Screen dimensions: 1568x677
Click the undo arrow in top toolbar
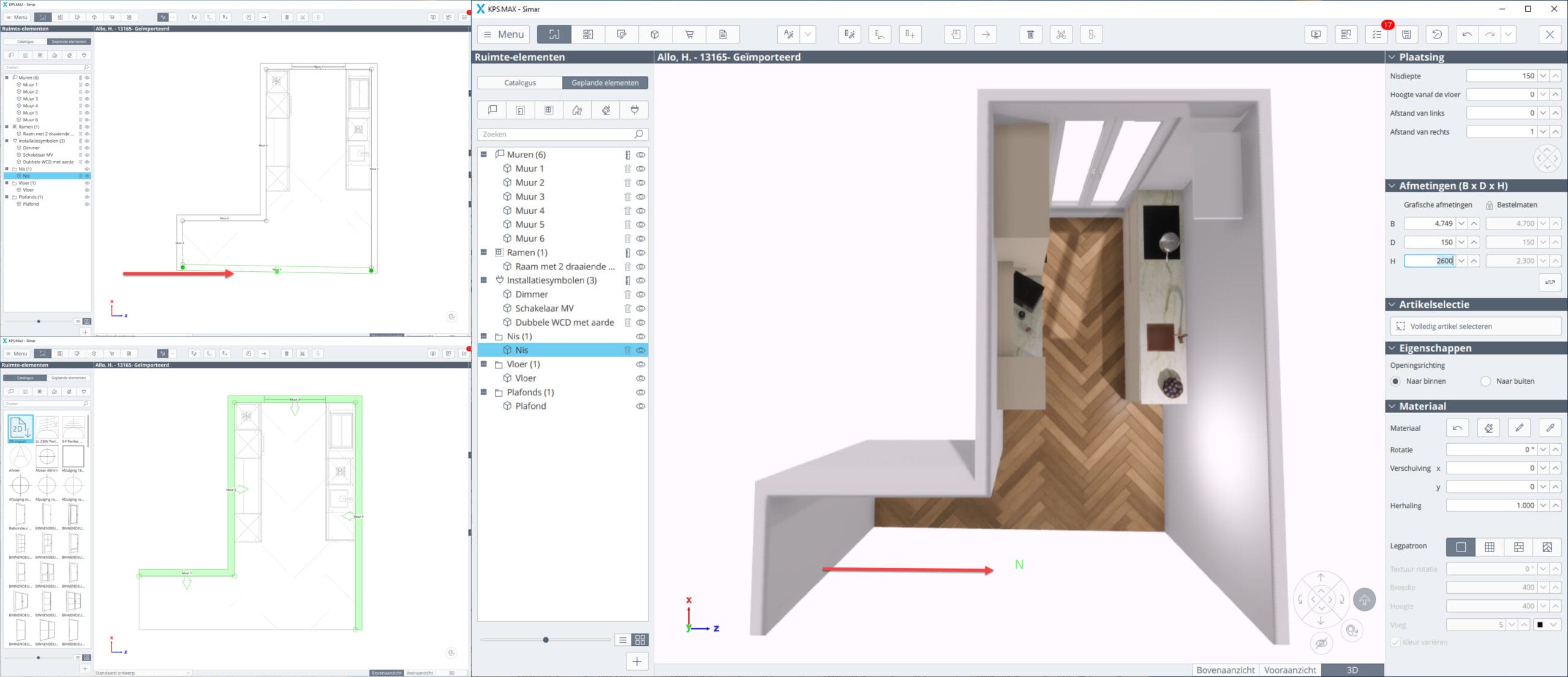pos(1467,34)
